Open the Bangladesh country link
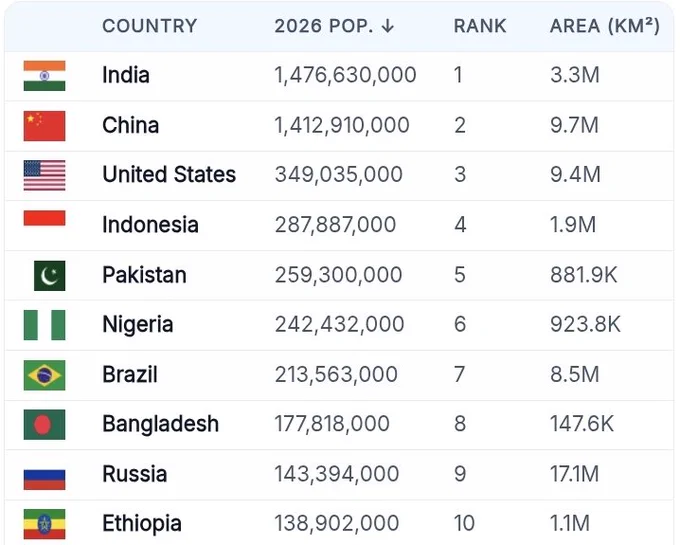Screen dimensions: 680x545 tap(160, 424)
